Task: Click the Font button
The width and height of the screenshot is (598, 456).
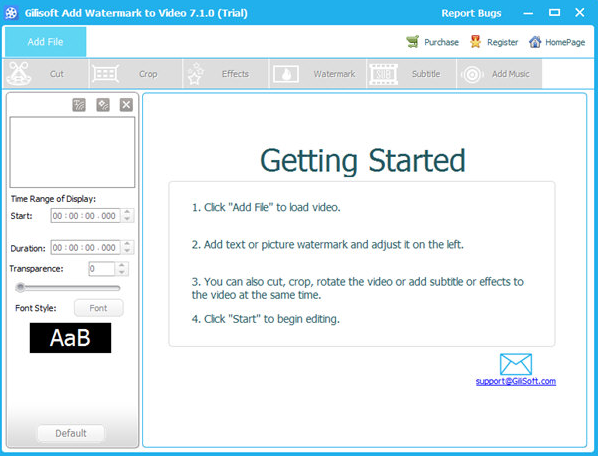Action: 98,308
